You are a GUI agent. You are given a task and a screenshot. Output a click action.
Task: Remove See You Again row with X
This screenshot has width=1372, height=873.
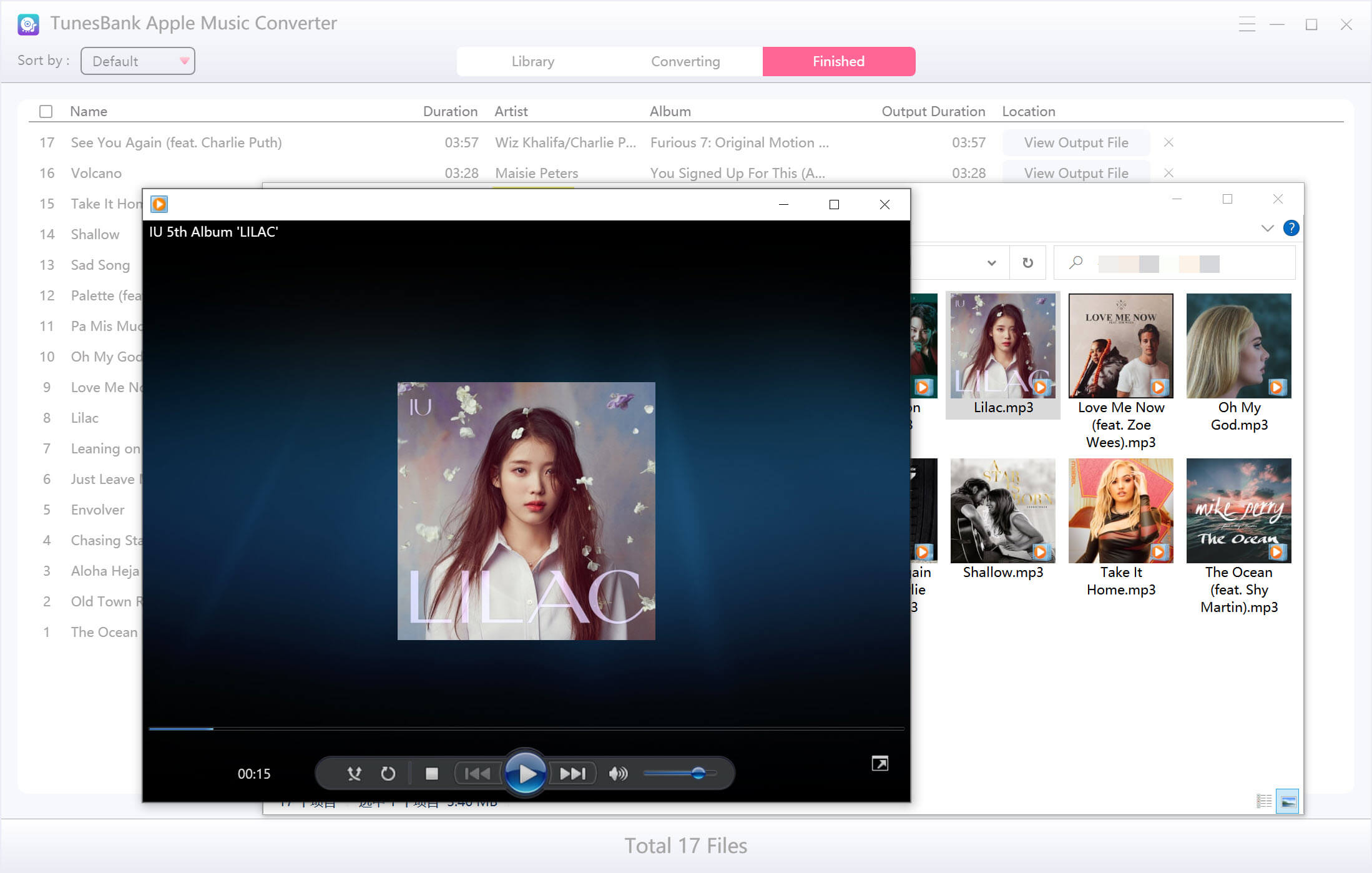pos(1169,142)
